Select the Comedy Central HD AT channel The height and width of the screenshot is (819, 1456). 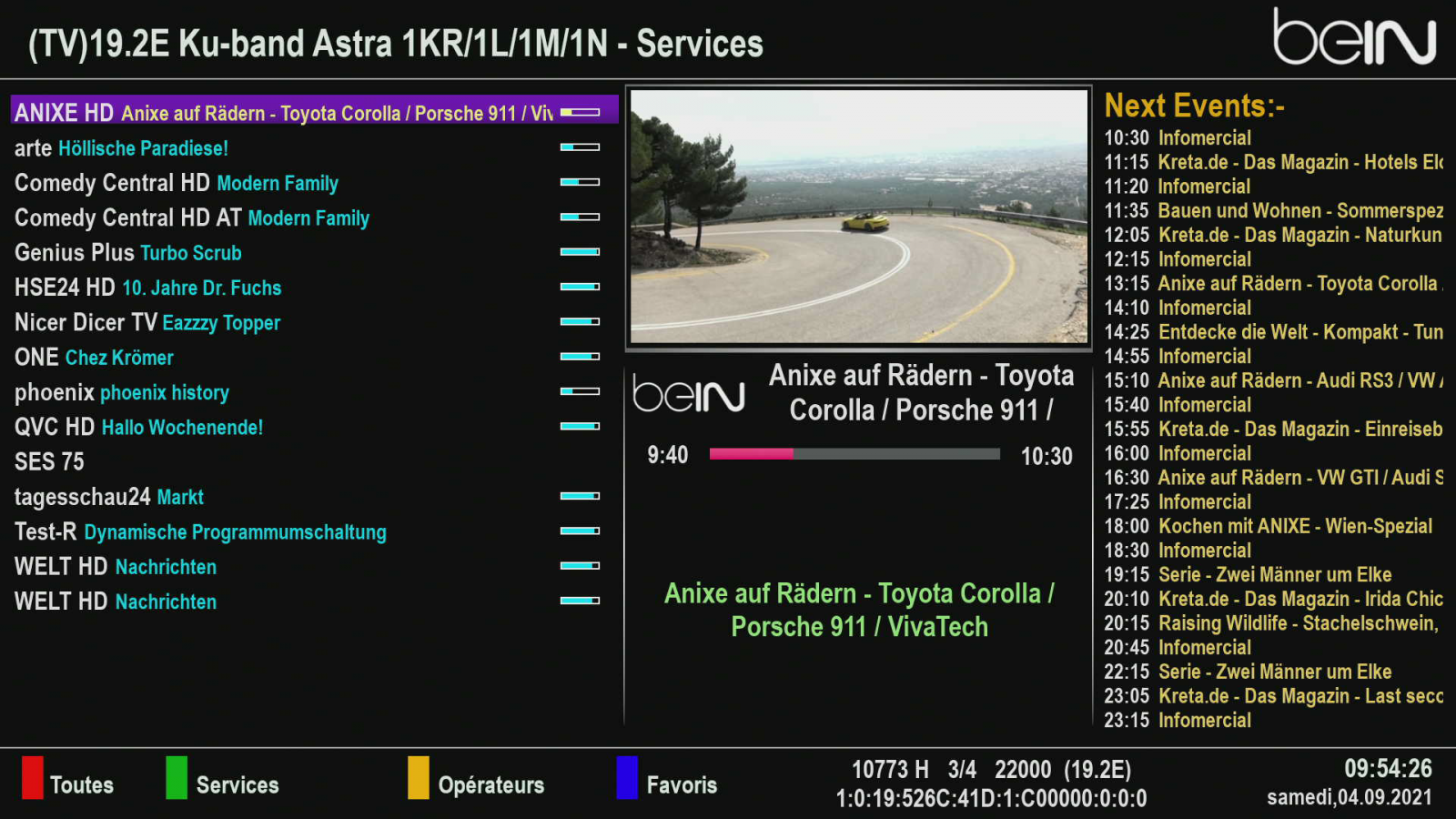314,217
